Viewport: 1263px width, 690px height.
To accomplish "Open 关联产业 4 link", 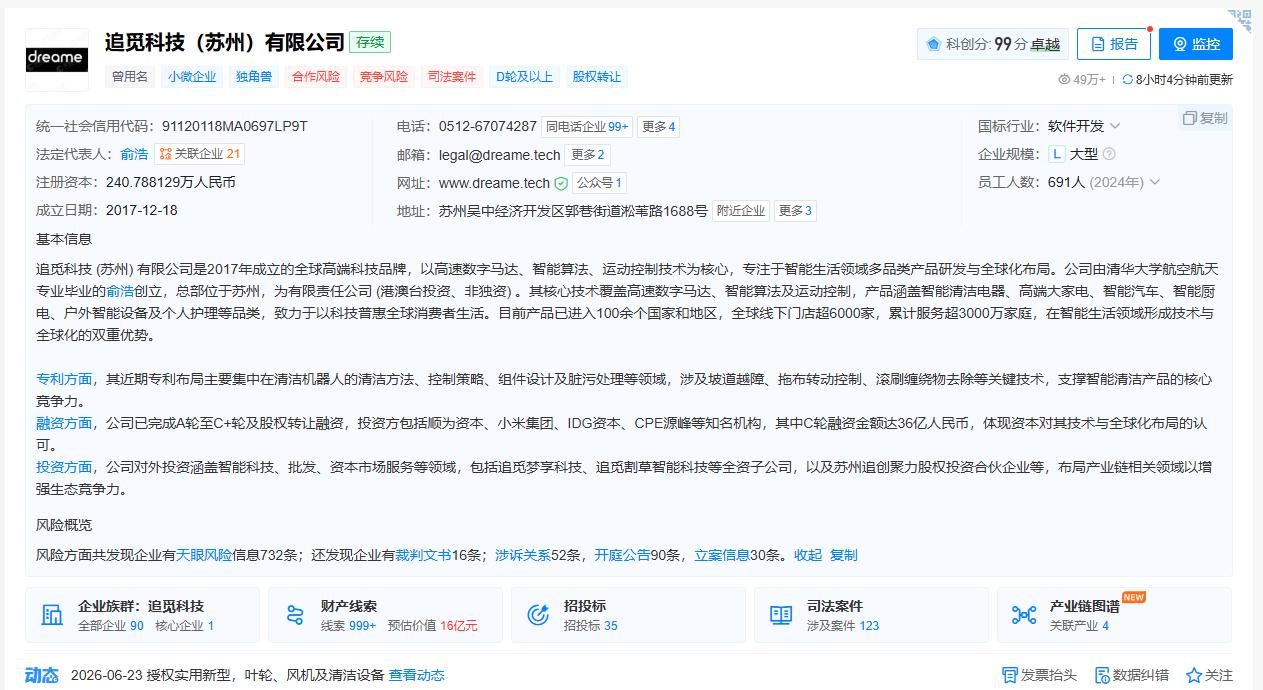I will pyautogui.click(x=1079, y=625).
